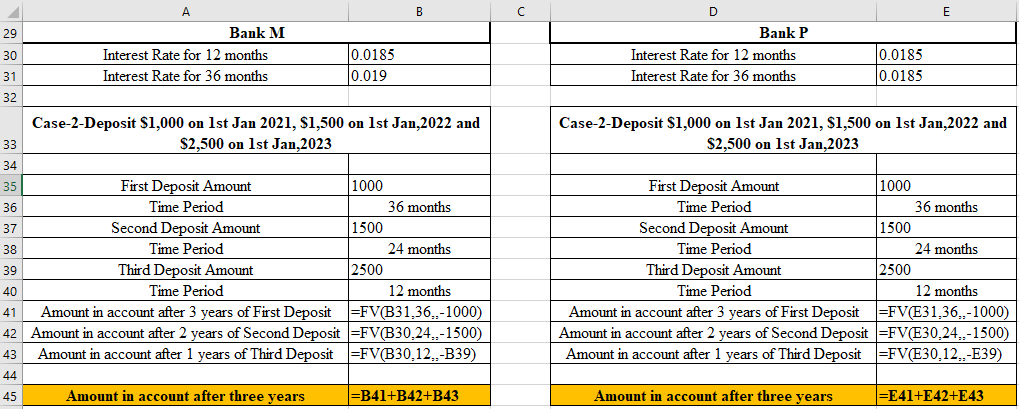Click the 0.019 interest rate cell
This screenshot has width=1019, height=409.
point(418,76)
